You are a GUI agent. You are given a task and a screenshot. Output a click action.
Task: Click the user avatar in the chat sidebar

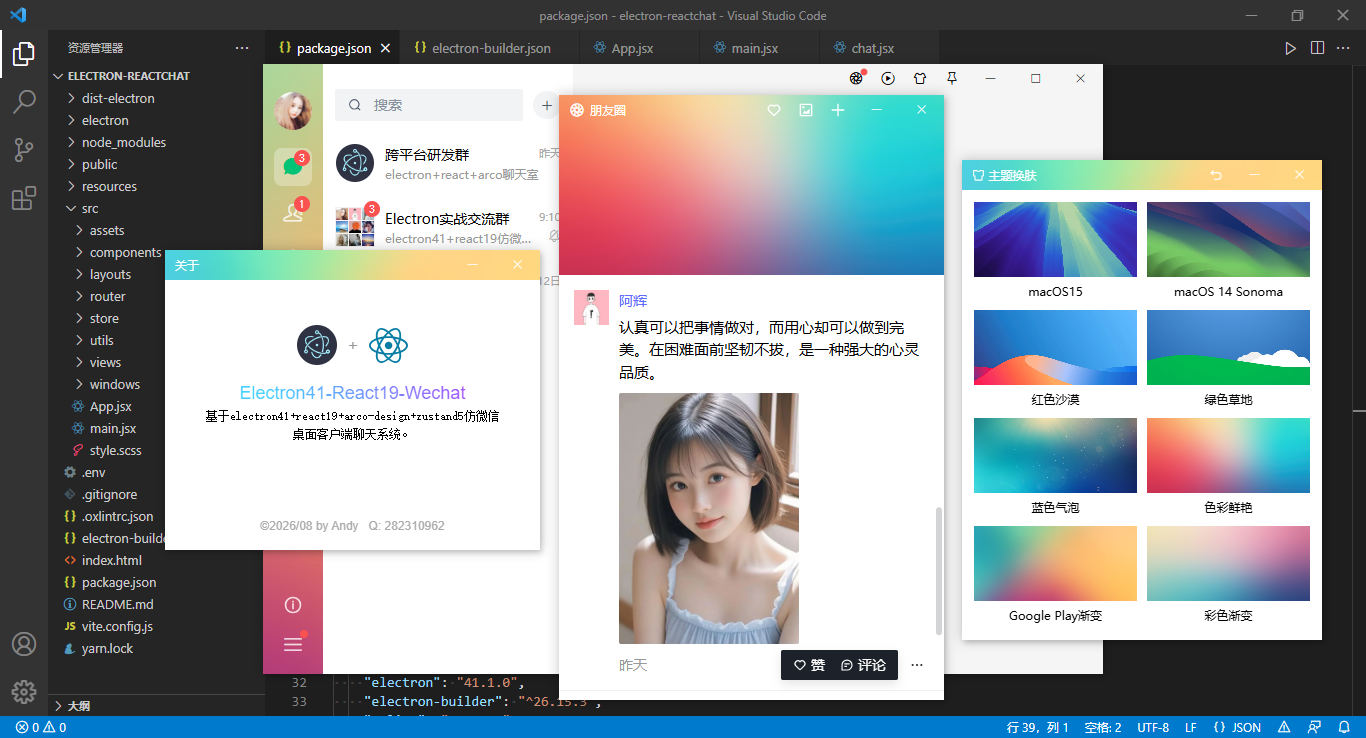(293, 111)
